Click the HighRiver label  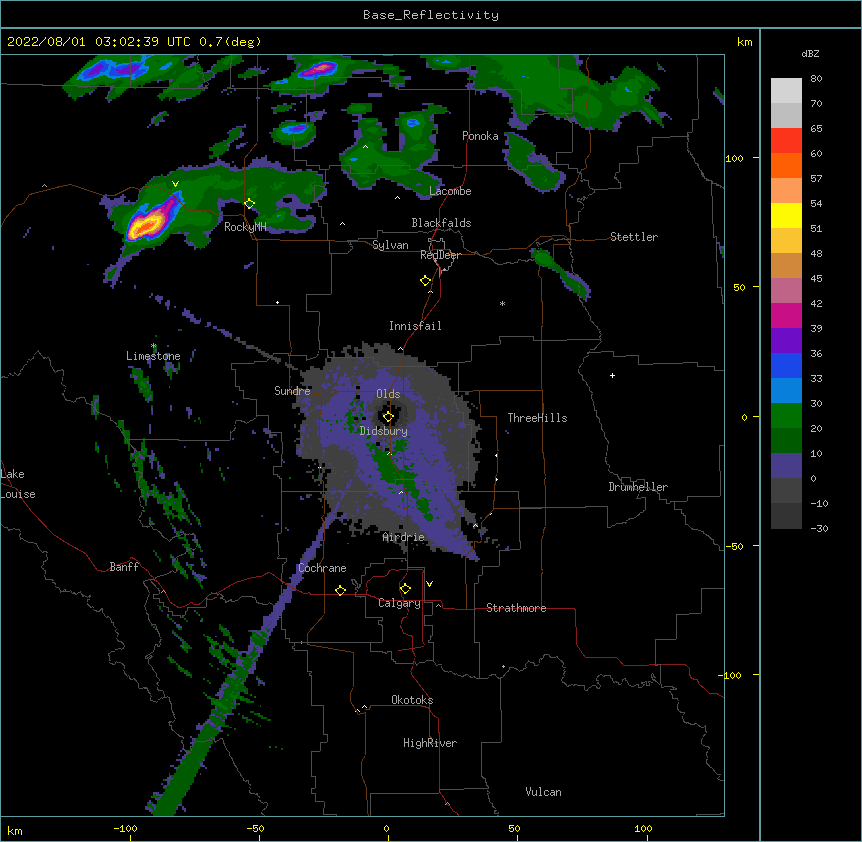point(430,743)
